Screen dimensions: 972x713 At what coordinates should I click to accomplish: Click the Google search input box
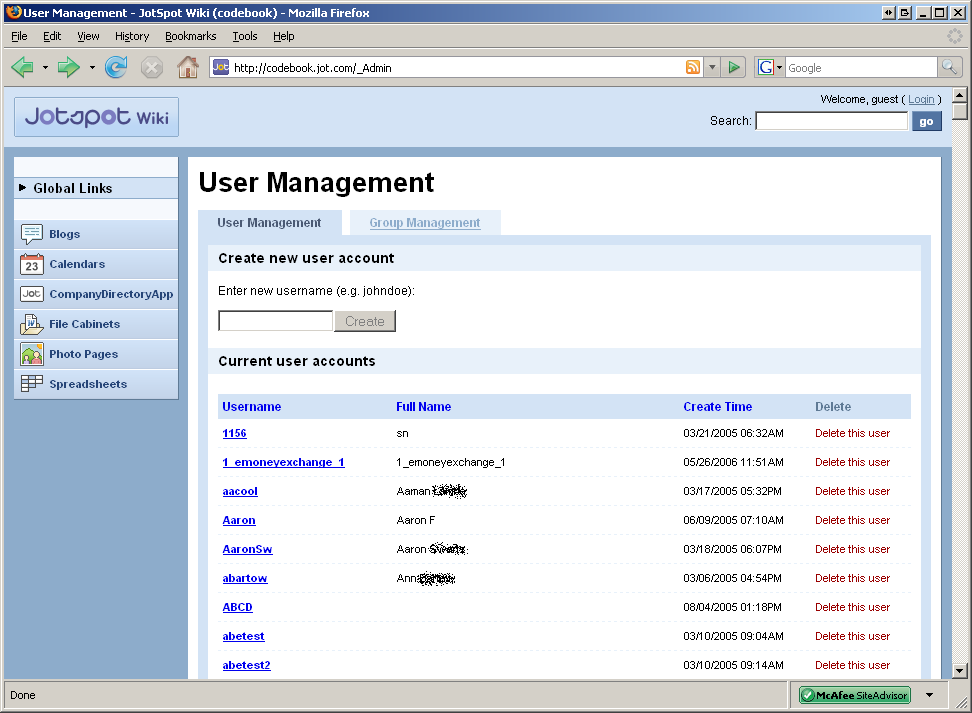click(x=861, y=67)
